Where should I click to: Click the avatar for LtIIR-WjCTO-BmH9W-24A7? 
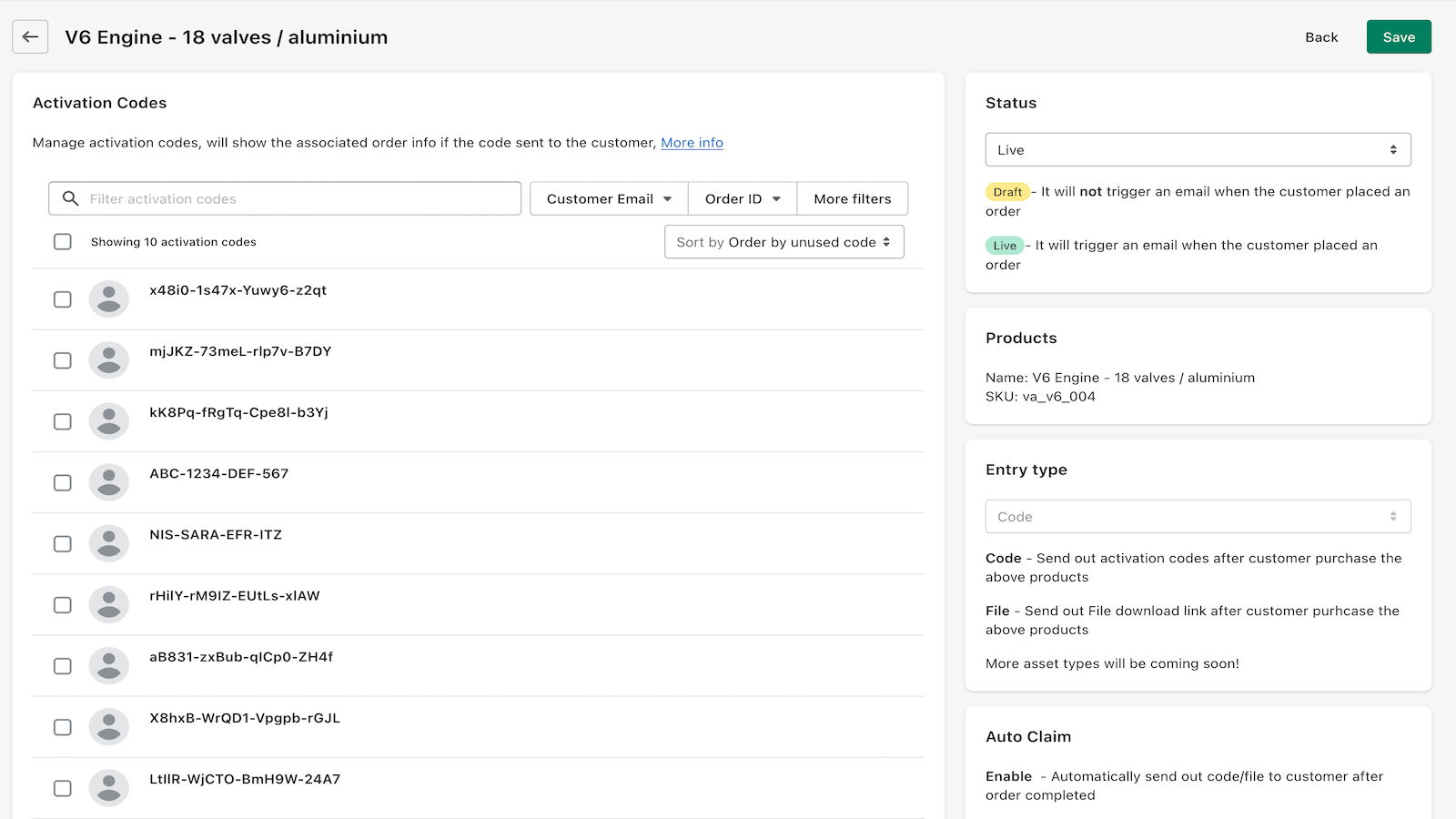pos(109,788)
